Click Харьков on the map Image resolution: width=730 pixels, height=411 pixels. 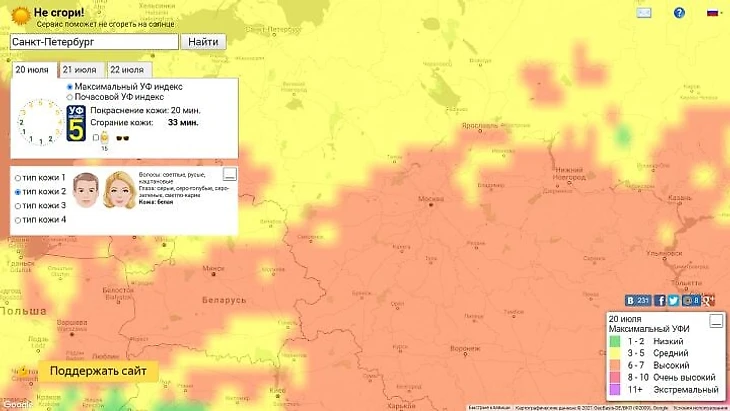401,406
